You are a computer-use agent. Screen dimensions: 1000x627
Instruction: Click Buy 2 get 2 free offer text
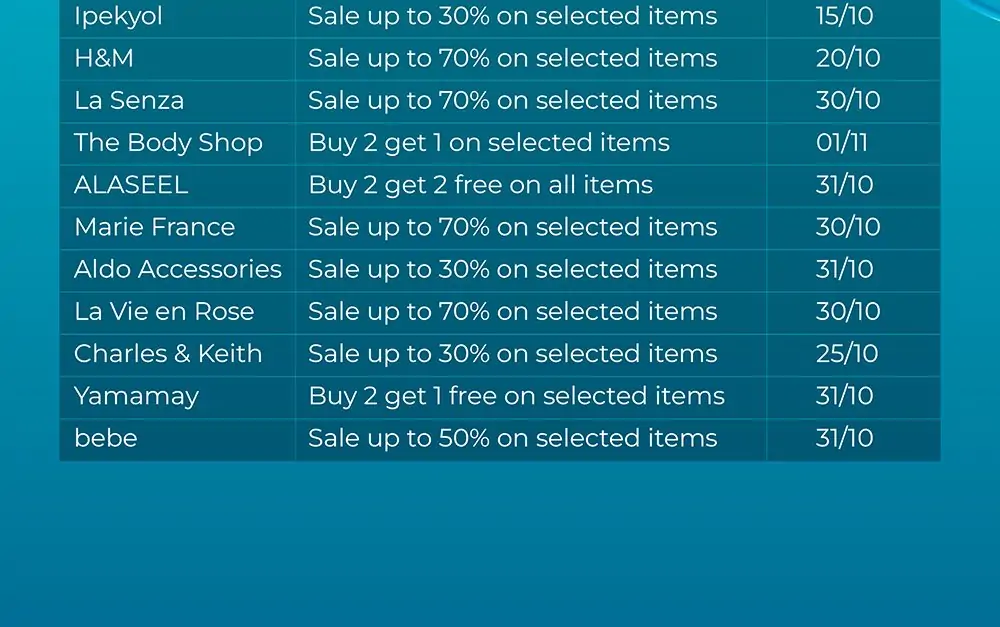[481, 184]
